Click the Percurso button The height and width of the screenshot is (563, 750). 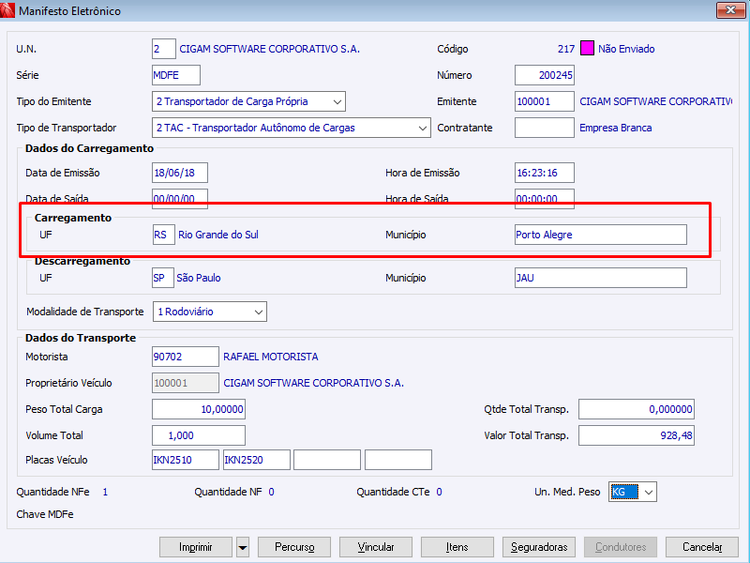tap(294, 547)
